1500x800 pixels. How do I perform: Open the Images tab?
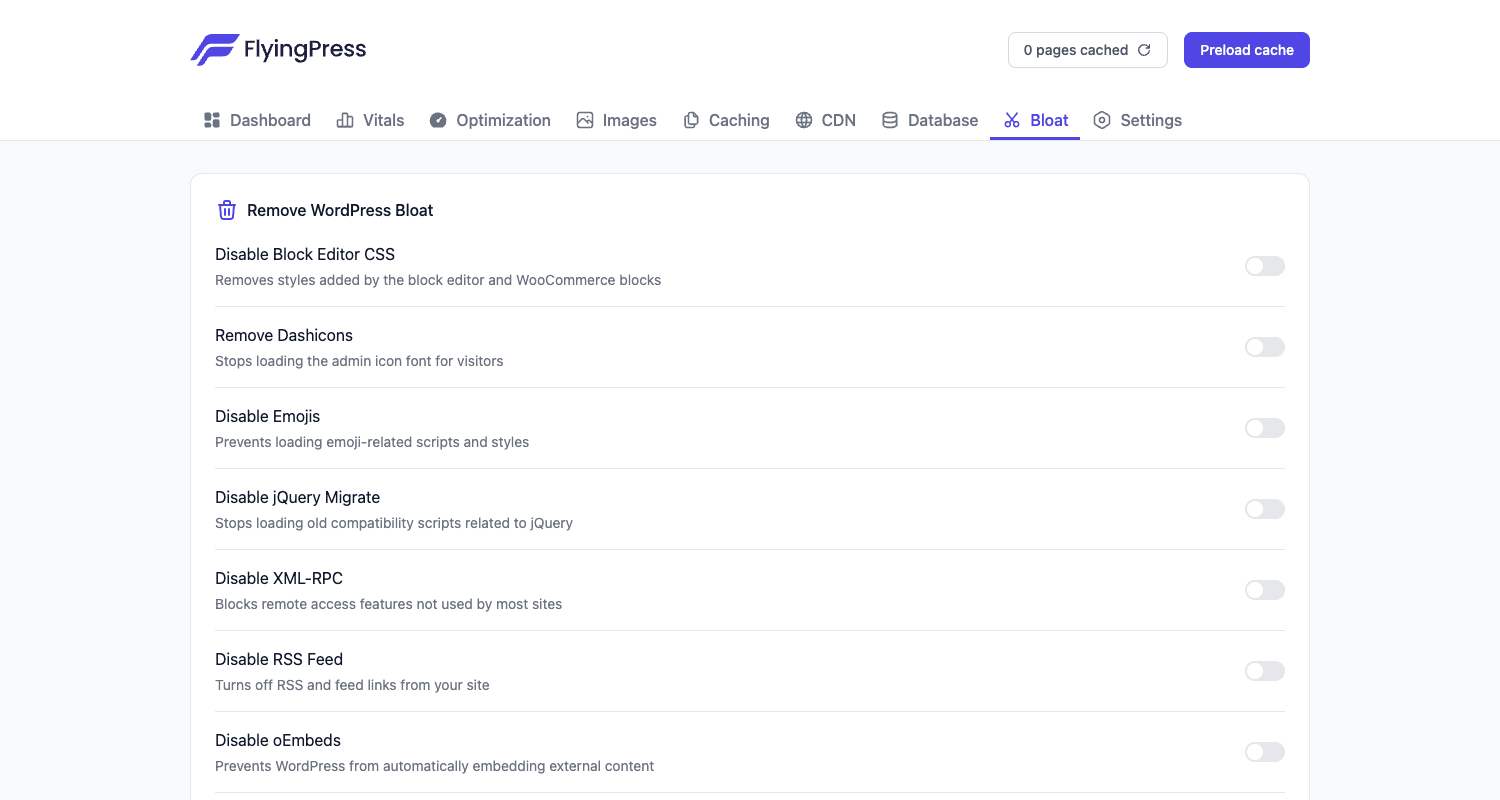[x=616, y=120]
